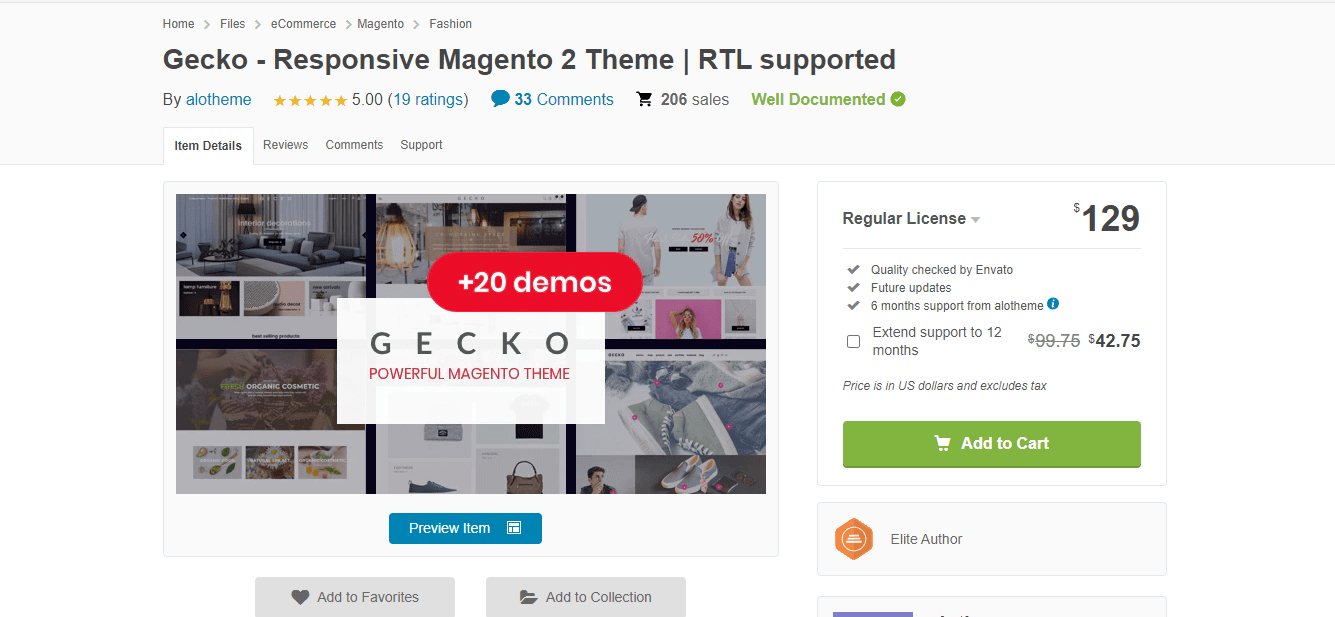The height and width of the screenshot is (617, 1335).
Task: Open the Support tab
Action: click(421, 145)
